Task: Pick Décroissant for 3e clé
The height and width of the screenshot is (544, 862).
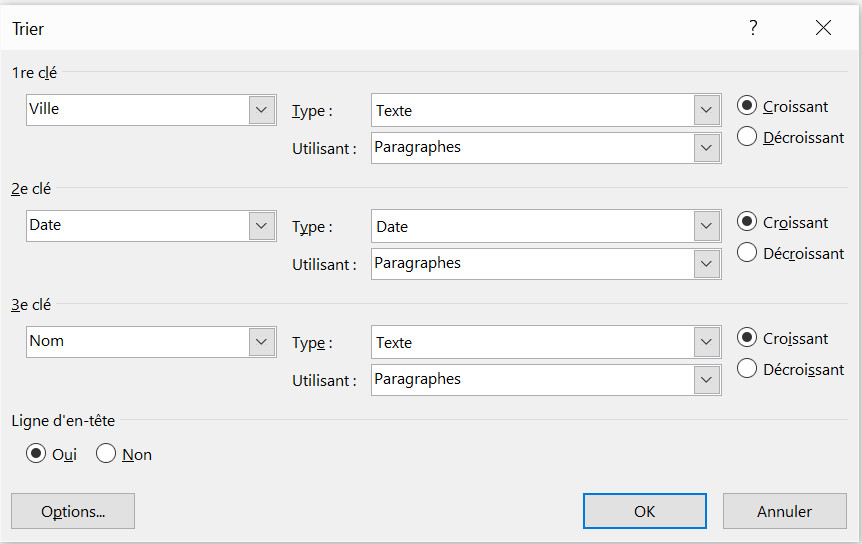Action: tap(747, 369)
